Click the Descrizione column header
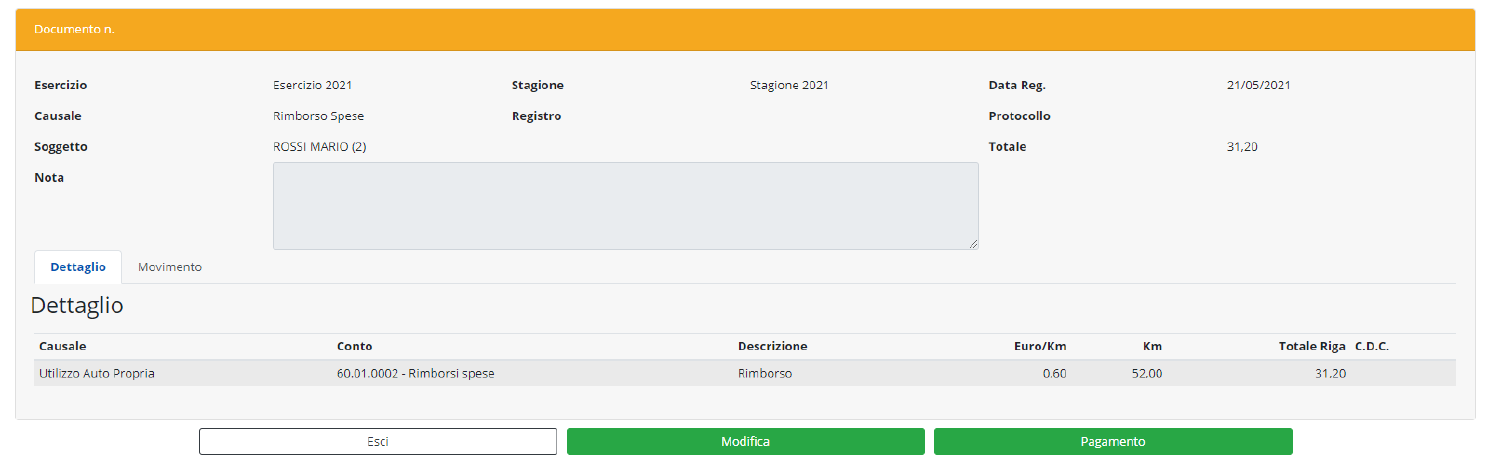 point(772,346)
